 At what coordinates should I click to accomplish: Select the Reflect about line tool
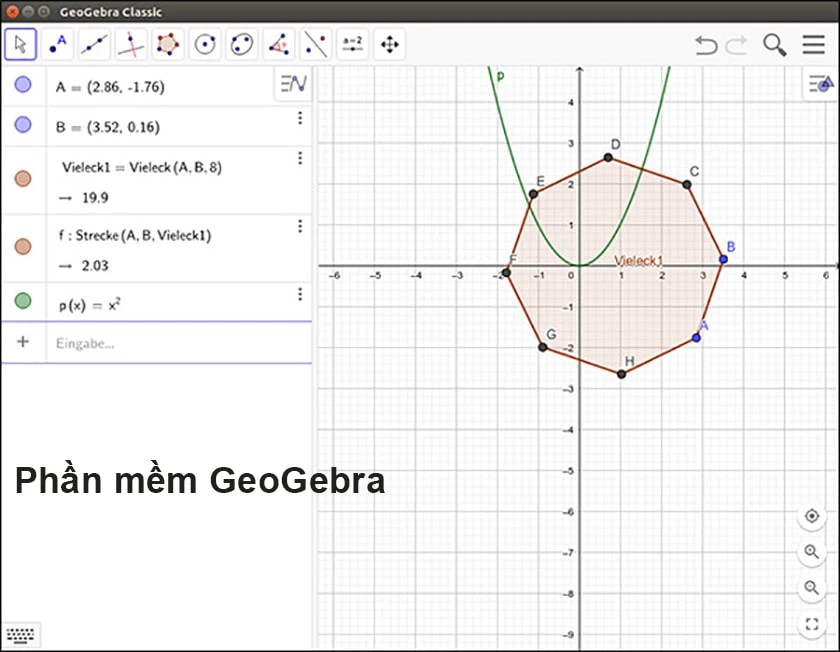316,44
